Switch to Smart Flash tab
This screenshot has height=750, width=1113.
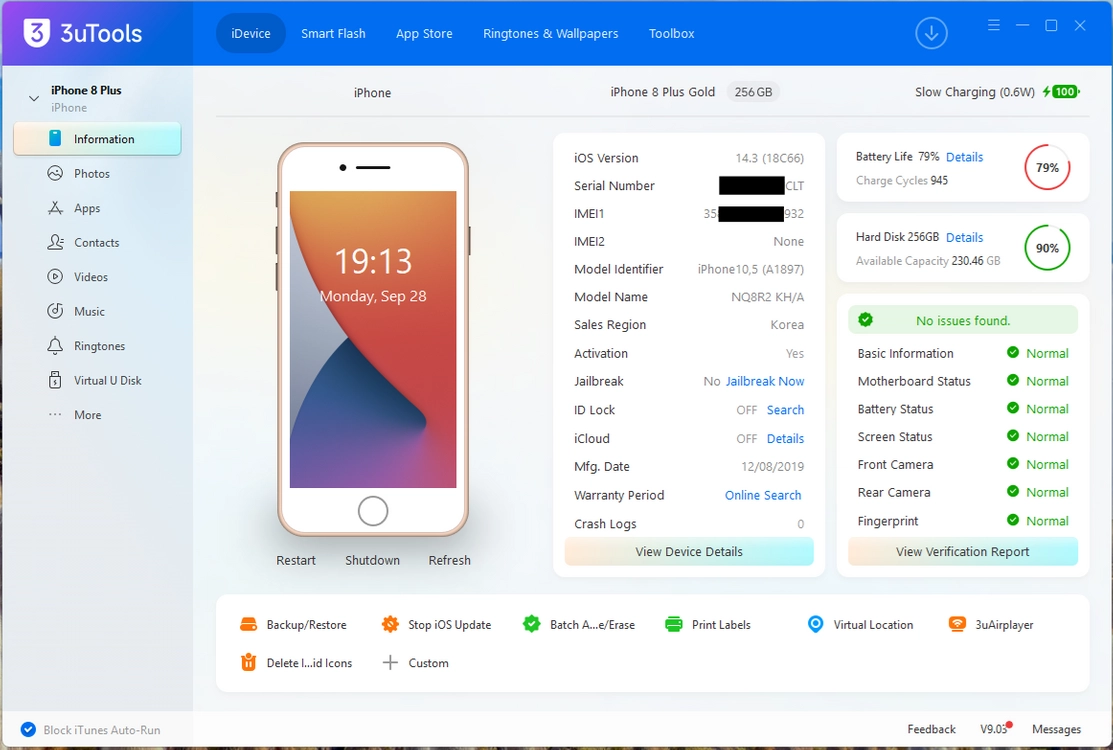333,33
